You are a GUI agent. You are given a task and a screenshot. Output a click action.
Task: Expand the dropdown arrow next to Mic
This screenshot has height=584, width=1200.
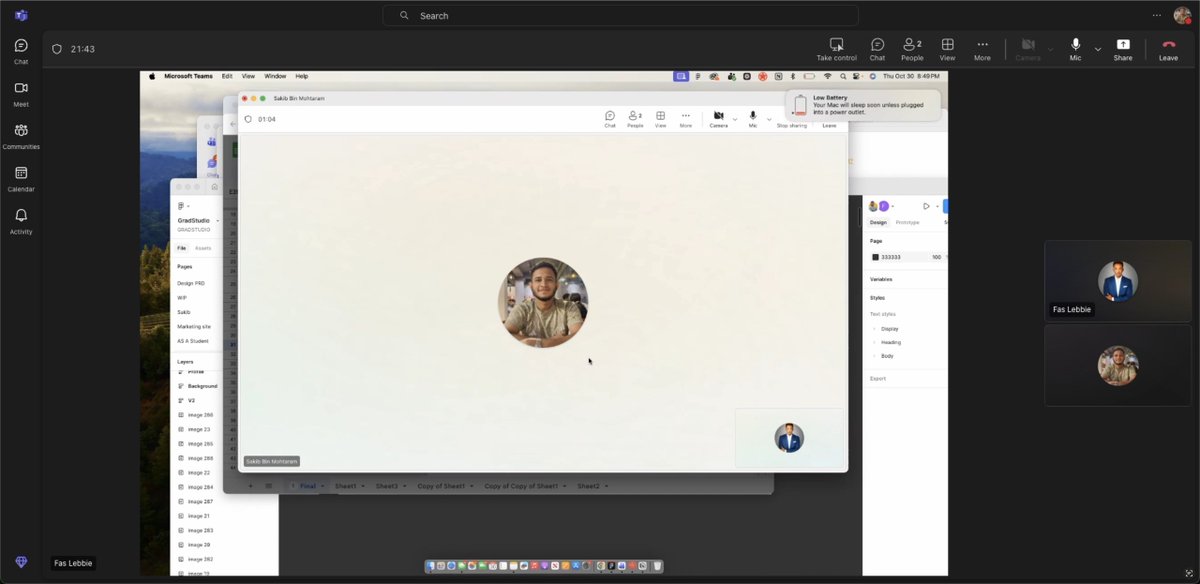(1098, 48)
